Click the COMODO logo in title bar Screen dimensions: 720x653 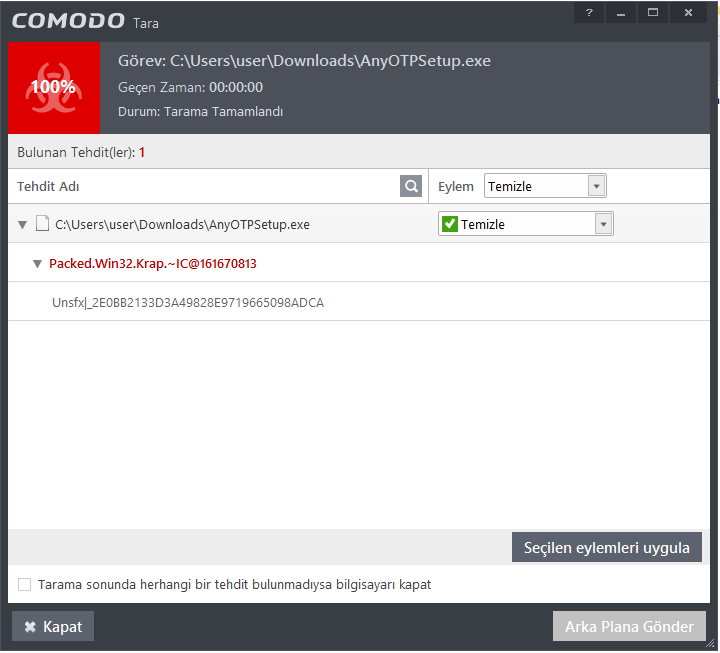(x=68, y=21)
